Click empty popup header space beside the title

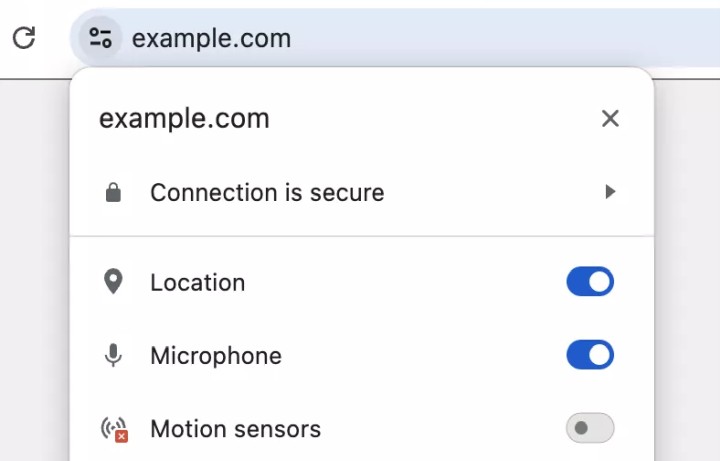[x=430, y=119]
